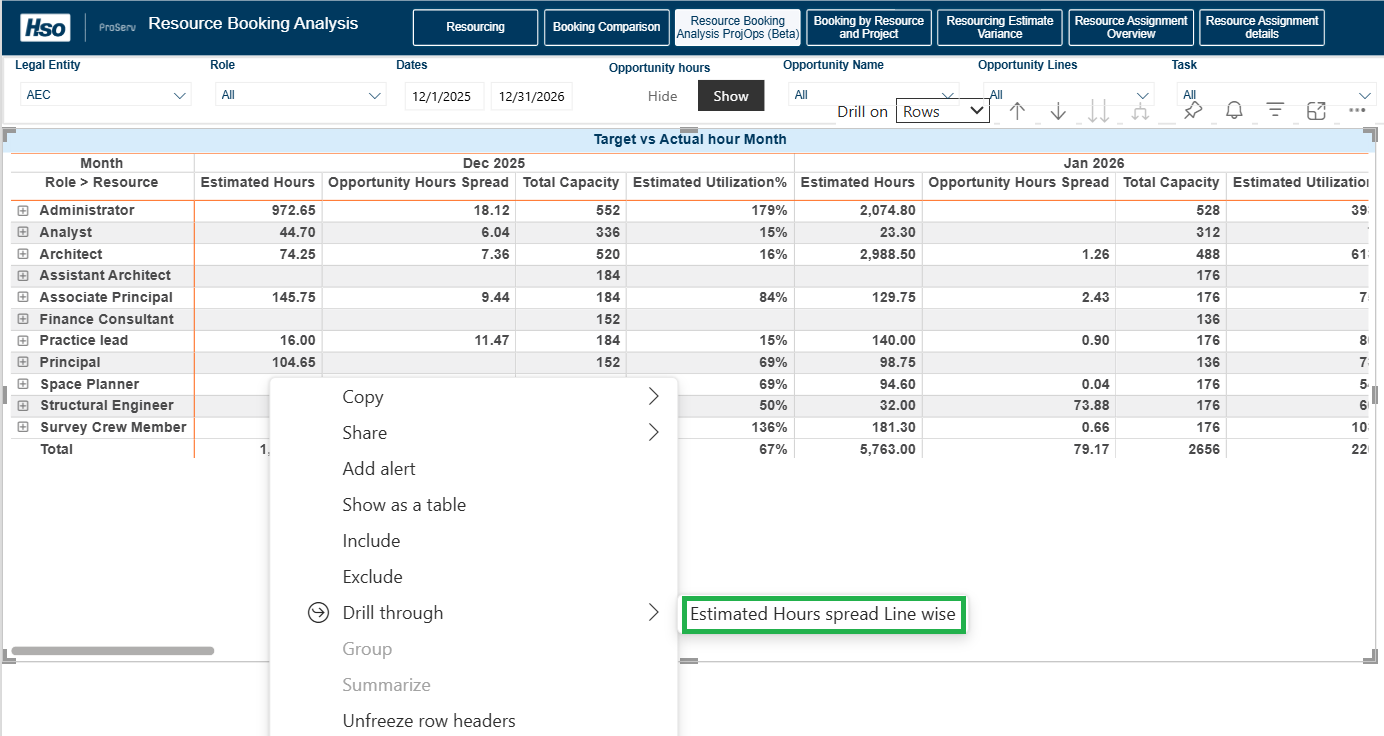This screenshot has height=736, width=1384.
Task: Pin the visual with the pin icon
Action: click(x=1192, y=111)
